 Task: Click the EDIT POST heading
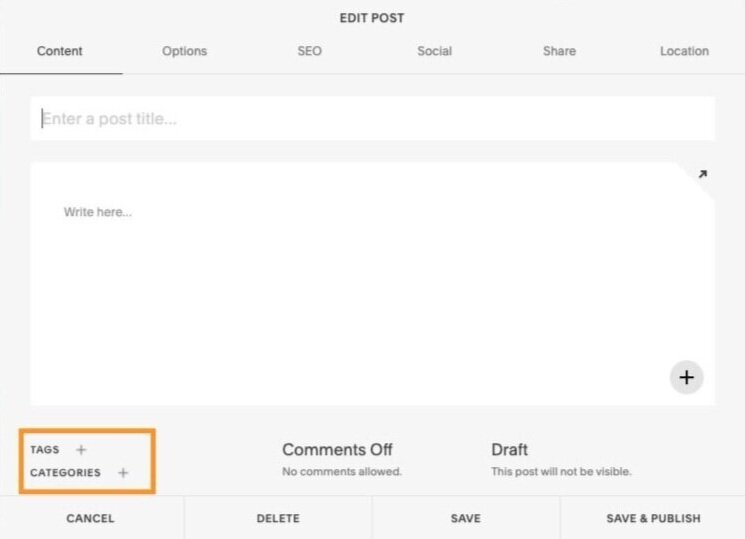pos(372,18)
